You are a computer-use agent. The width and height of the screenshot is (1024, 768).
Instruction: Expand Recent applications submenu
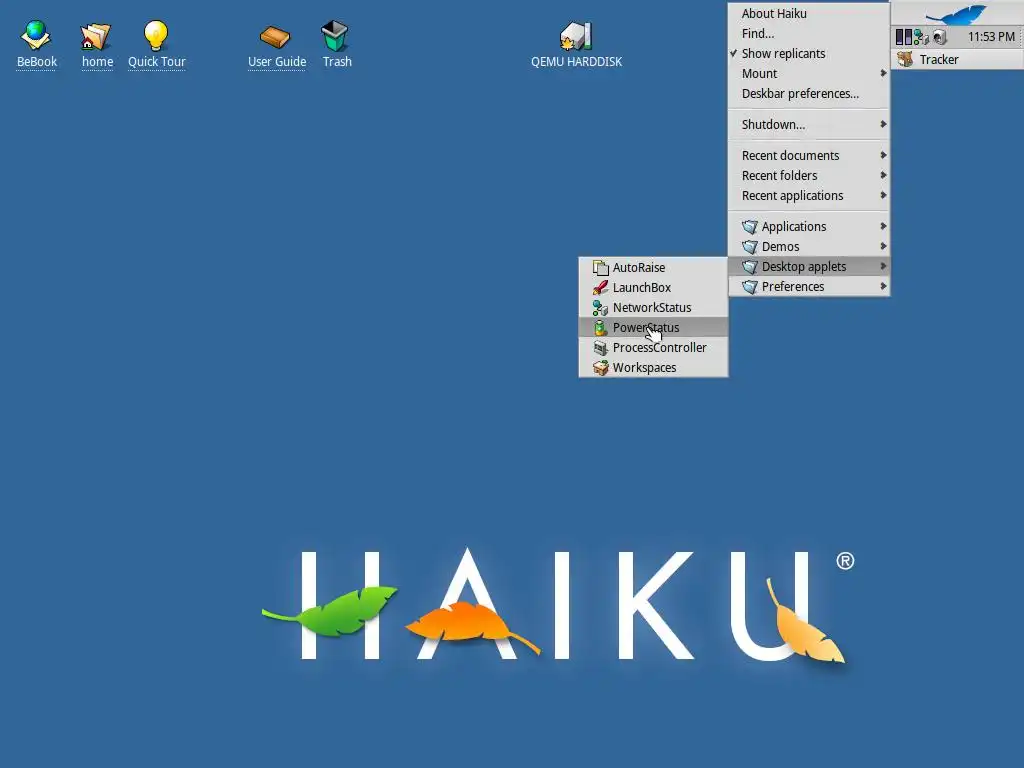pyautogui.click(x=808, y=196)
